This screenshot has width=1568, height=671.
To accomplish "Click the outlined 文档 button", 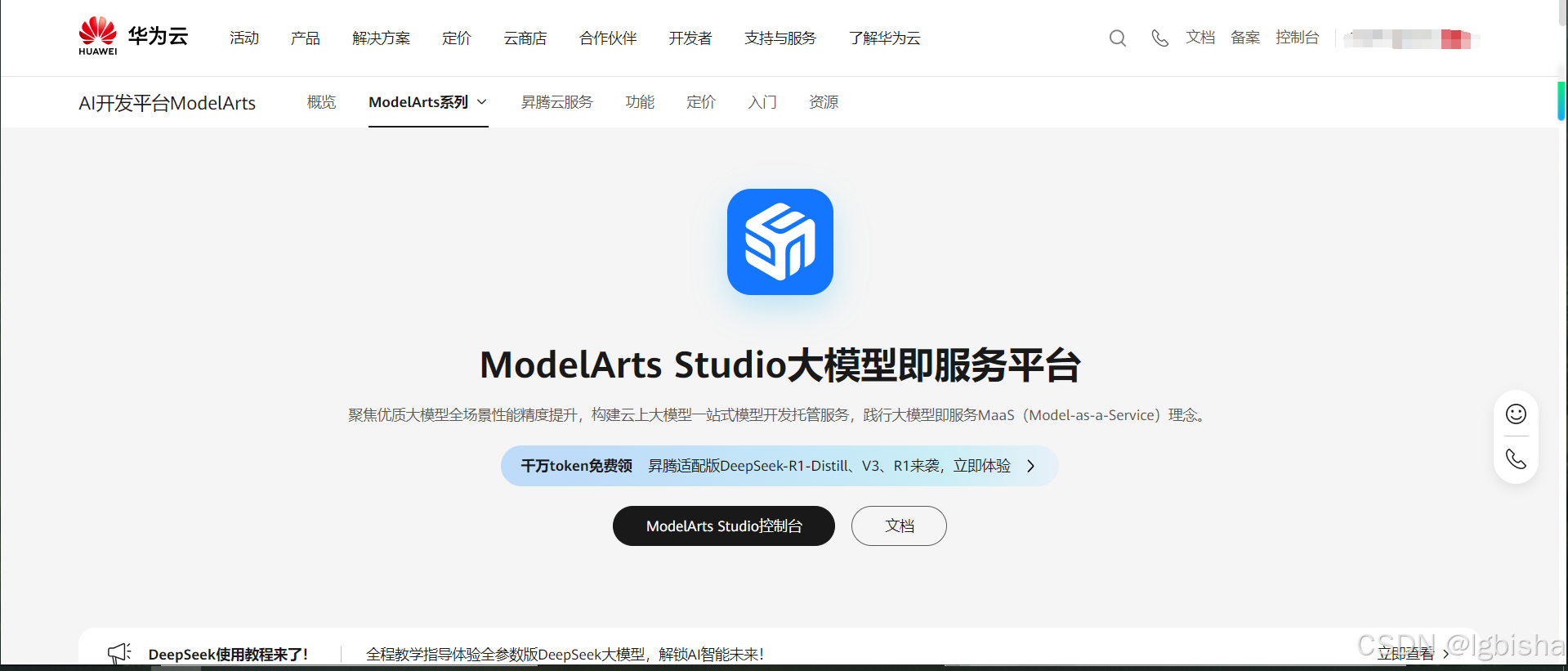I will pyautogui.click(x=899, y=526).
